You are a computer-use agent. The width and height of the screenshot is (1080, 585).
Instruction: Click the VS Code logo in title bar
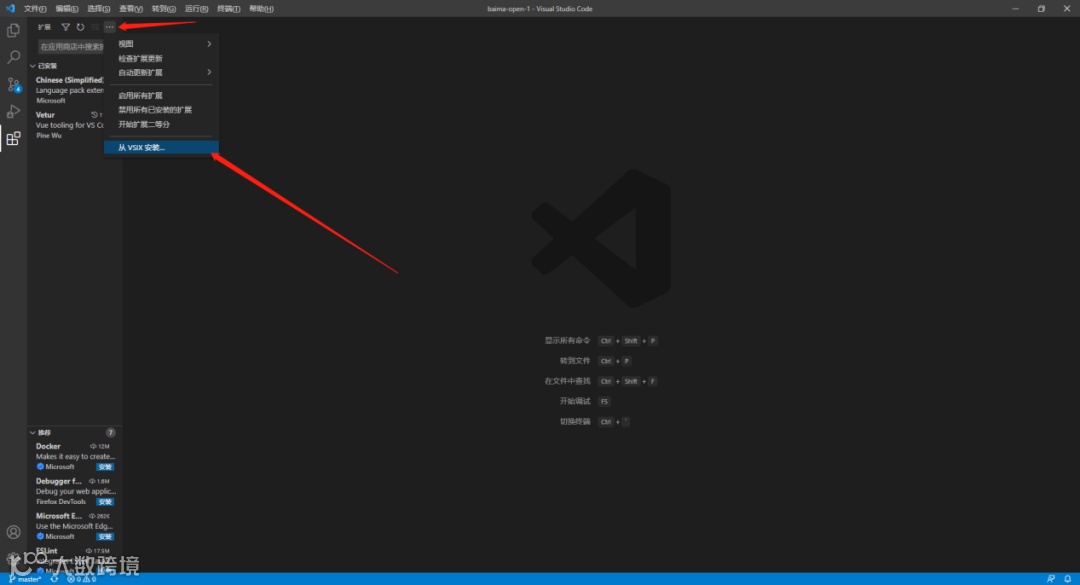(x=10, y=8)
